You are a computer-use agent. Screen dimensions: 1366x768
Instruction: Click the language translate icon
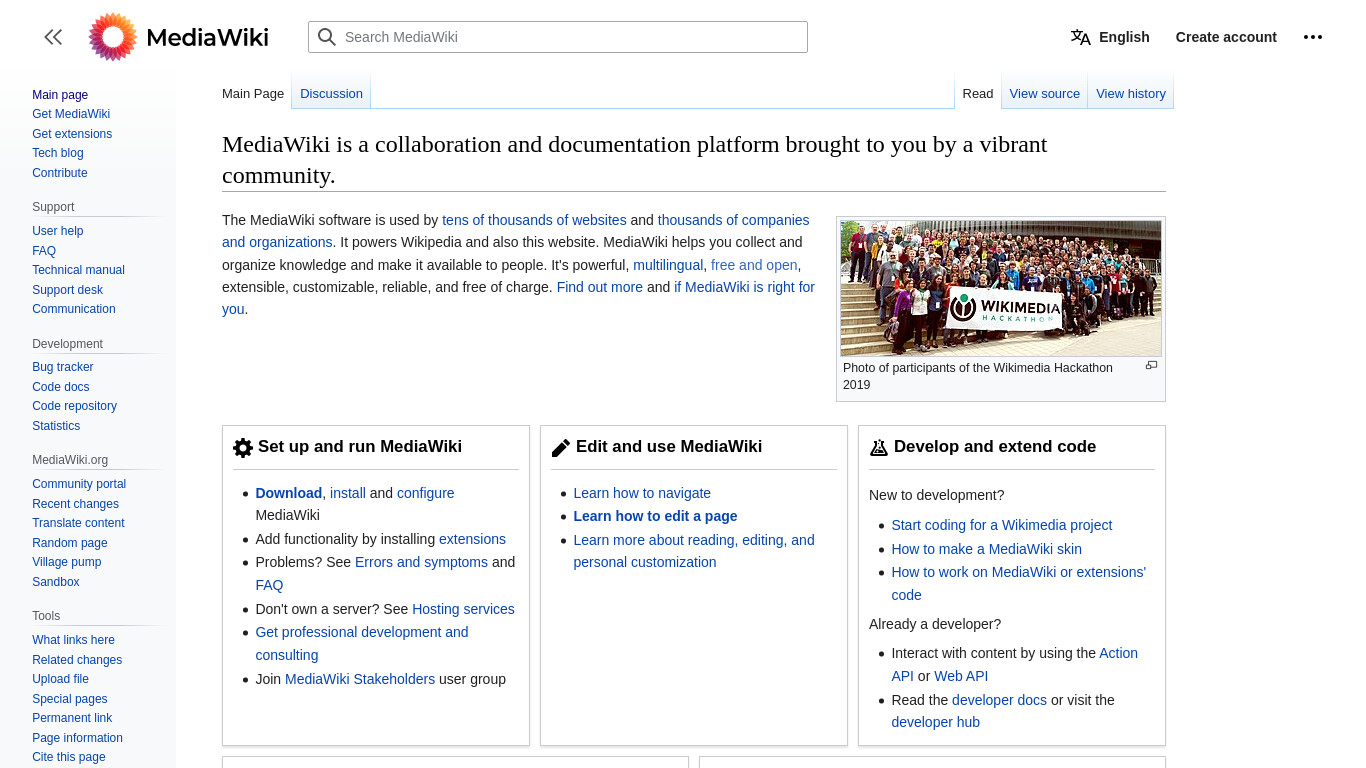point(1080,37)
